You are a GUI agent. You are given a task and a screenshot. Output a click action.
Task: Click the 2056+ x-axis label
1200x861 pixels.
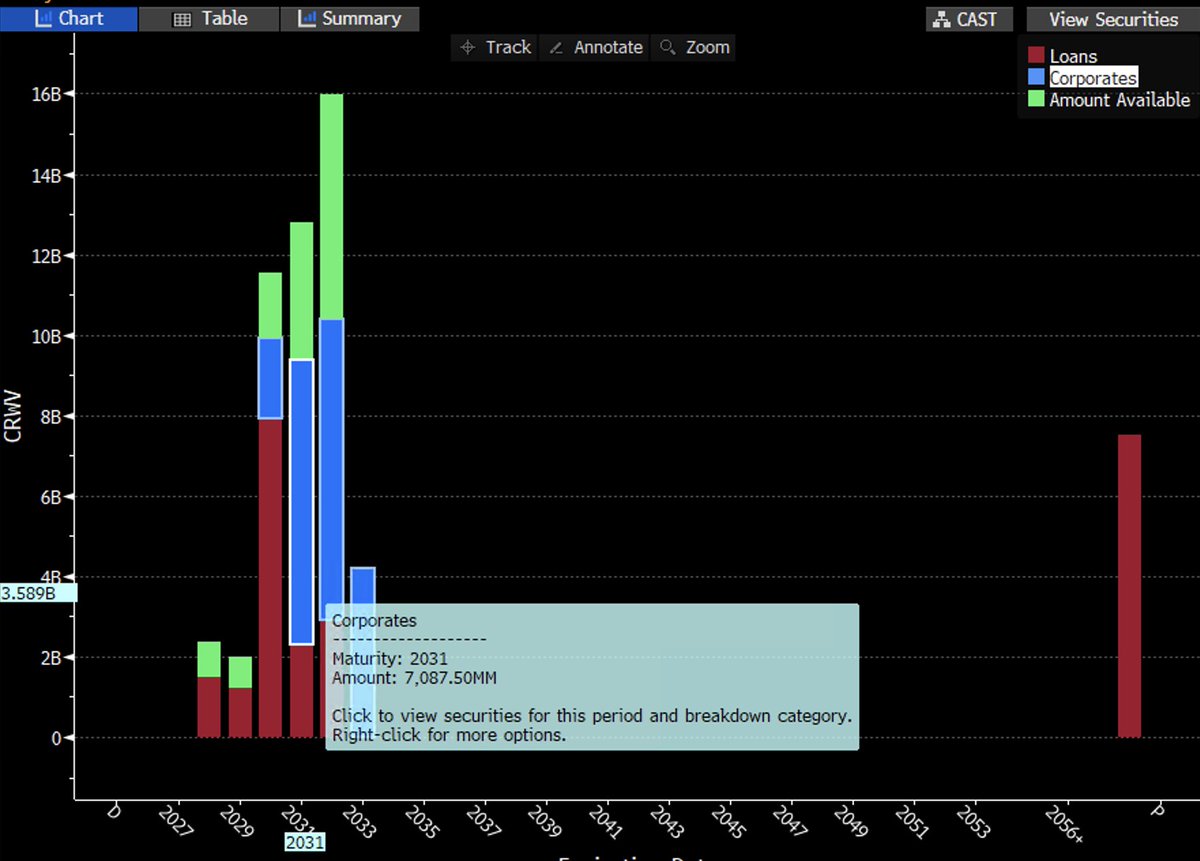click(1062, 826)
